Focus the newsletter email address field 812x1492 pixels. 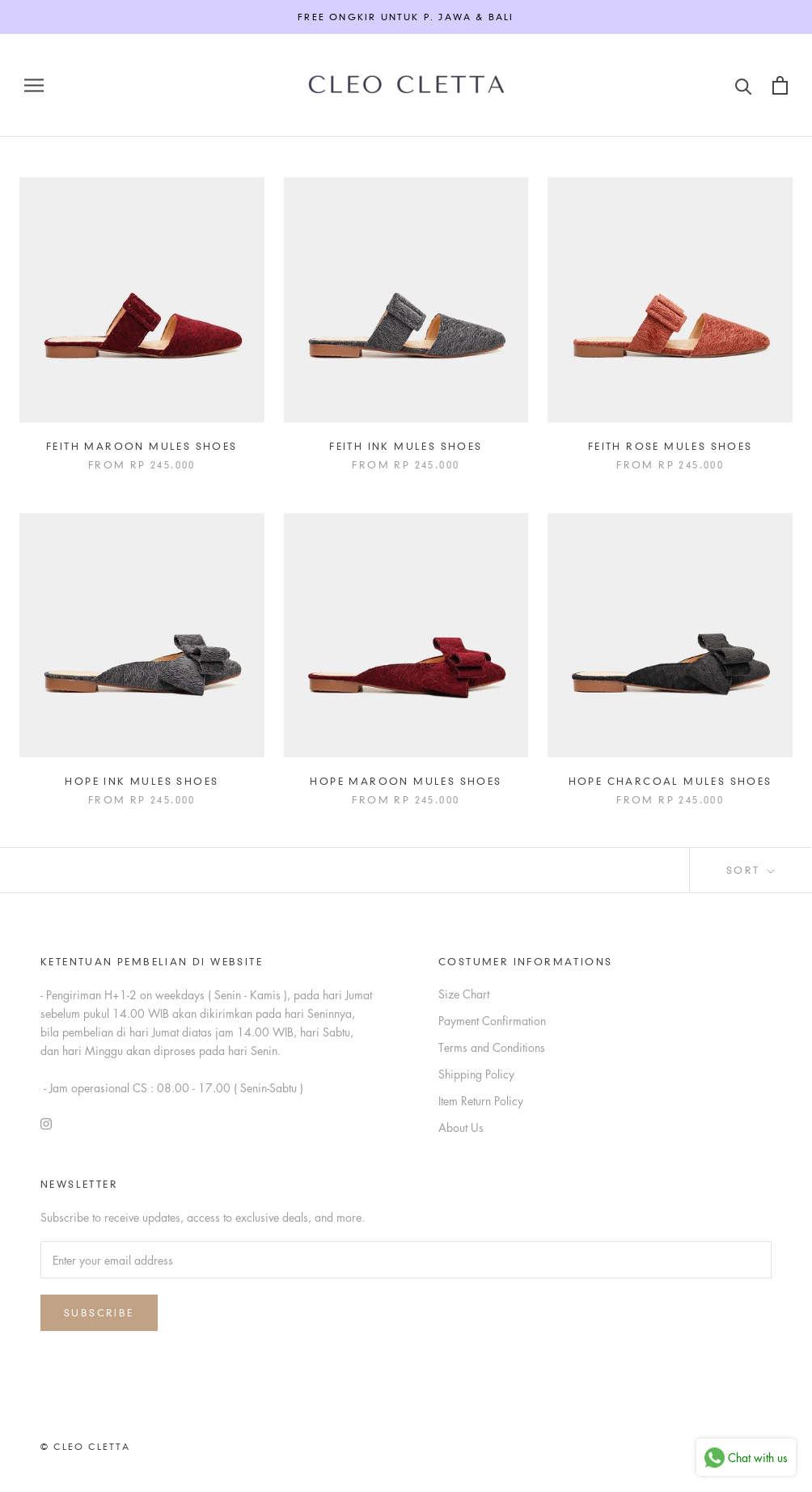406,1260
